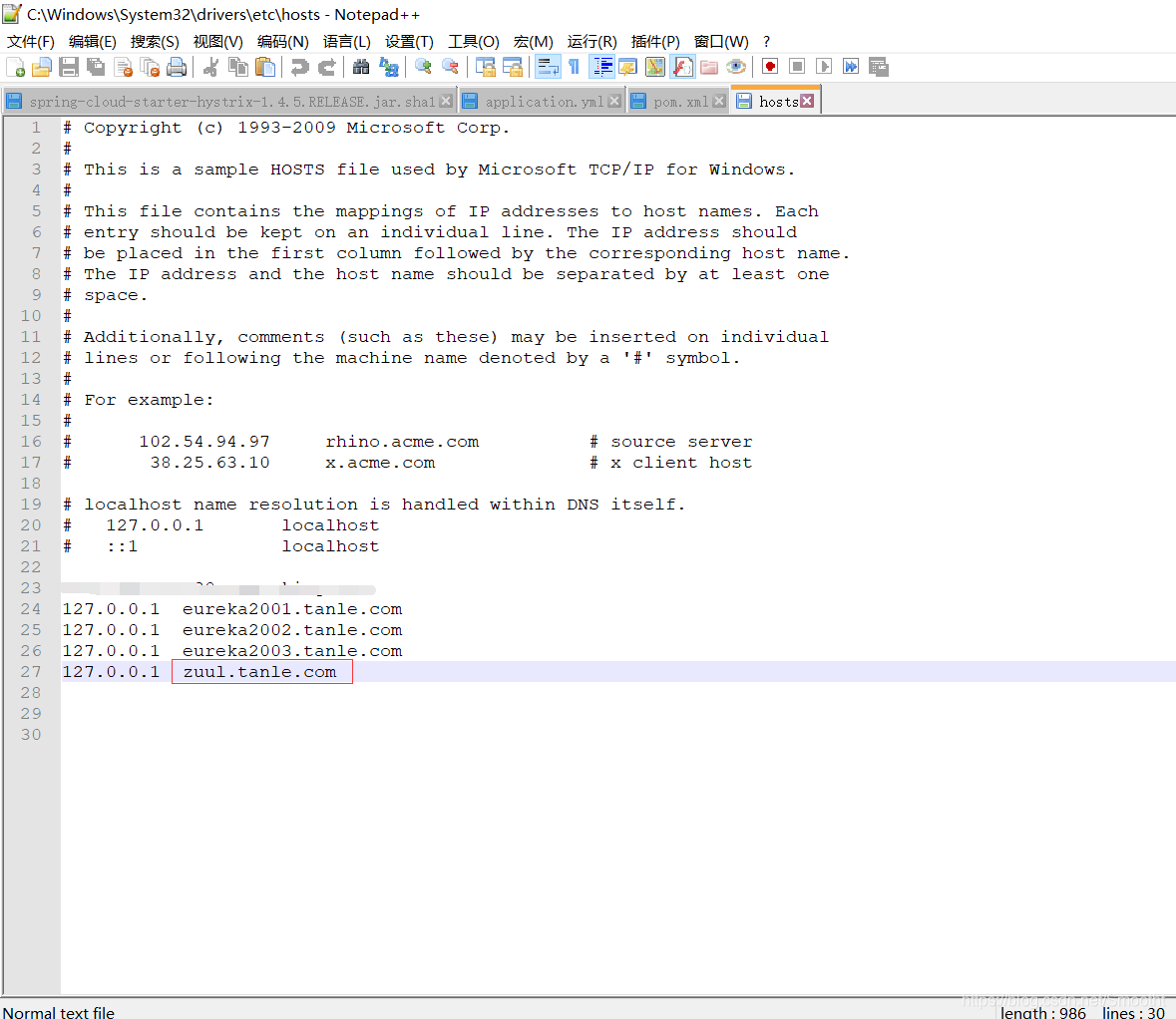This screenshot has height=1019, width=1176.
Task: Toggle synchronize vertical scrolling
Action: [485, 68]
